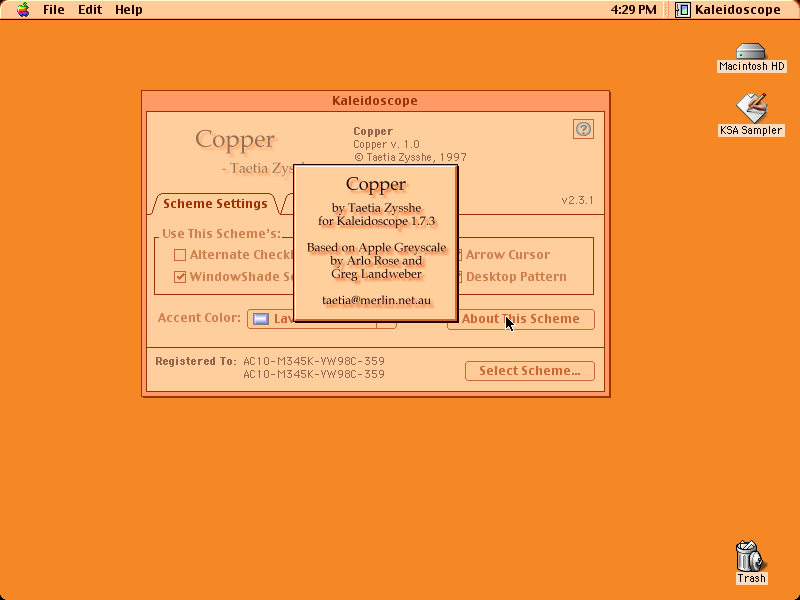Click the first registration code line
Image resolution: width=800 pixels, height=600 pixels.
[x=314, y=361]
